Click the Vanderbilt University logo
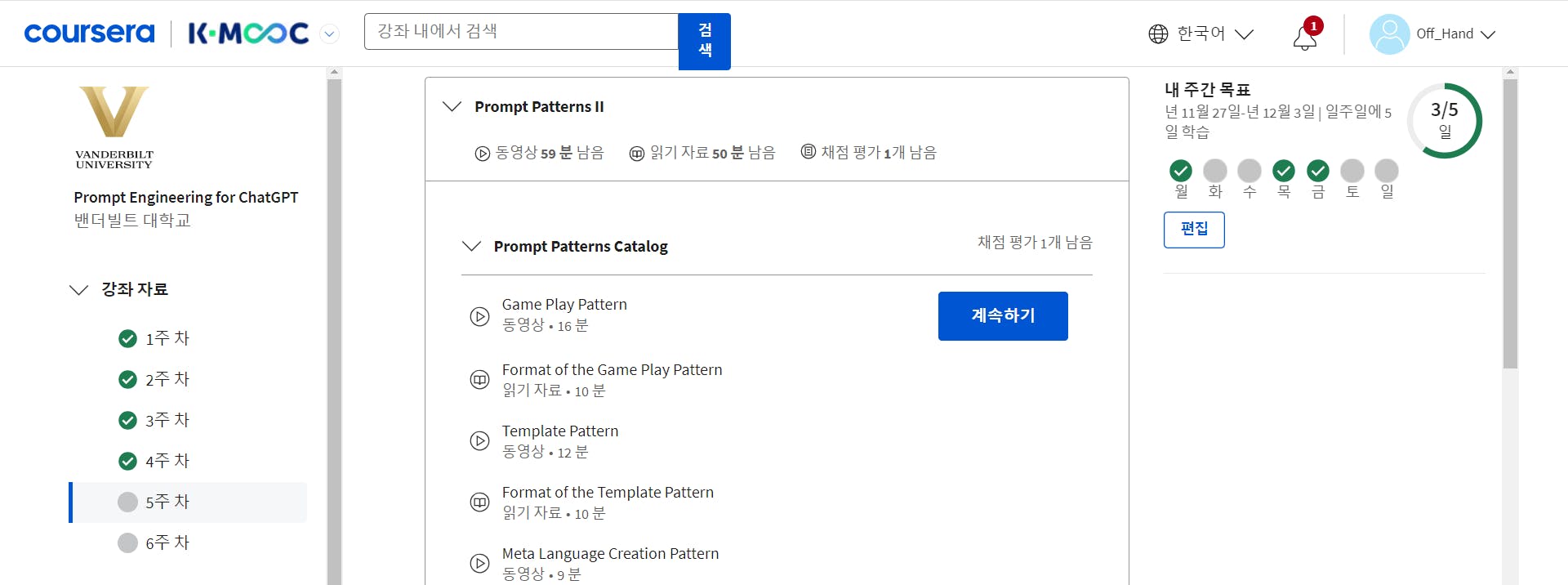This screenshot has width=1568, height=585. (x=114, y=127)
